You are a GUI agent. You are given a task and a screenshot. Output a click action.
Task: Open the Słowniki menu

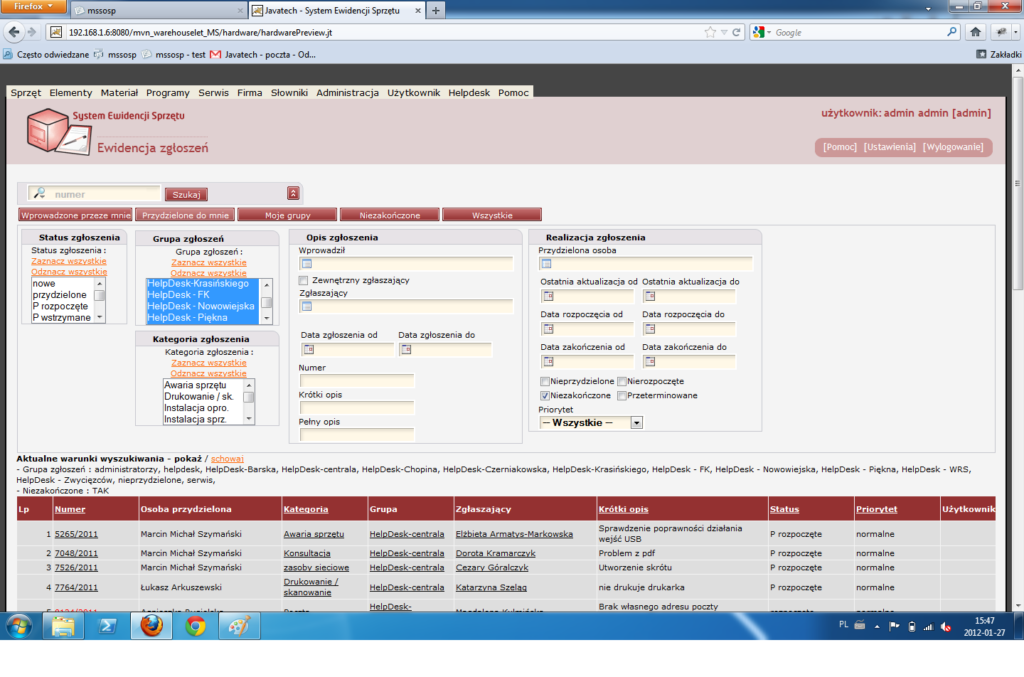pyautogui.click(x=290, y=92)
